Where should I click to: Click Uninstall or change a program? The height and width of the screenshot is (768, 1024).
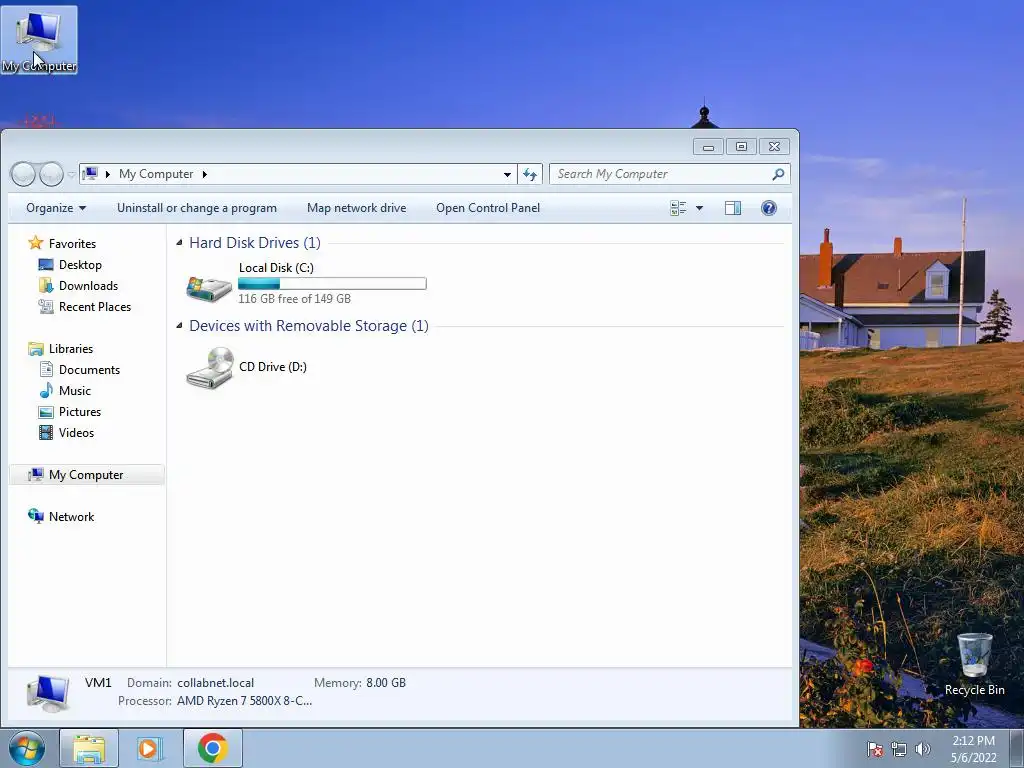tap(197, 208)
